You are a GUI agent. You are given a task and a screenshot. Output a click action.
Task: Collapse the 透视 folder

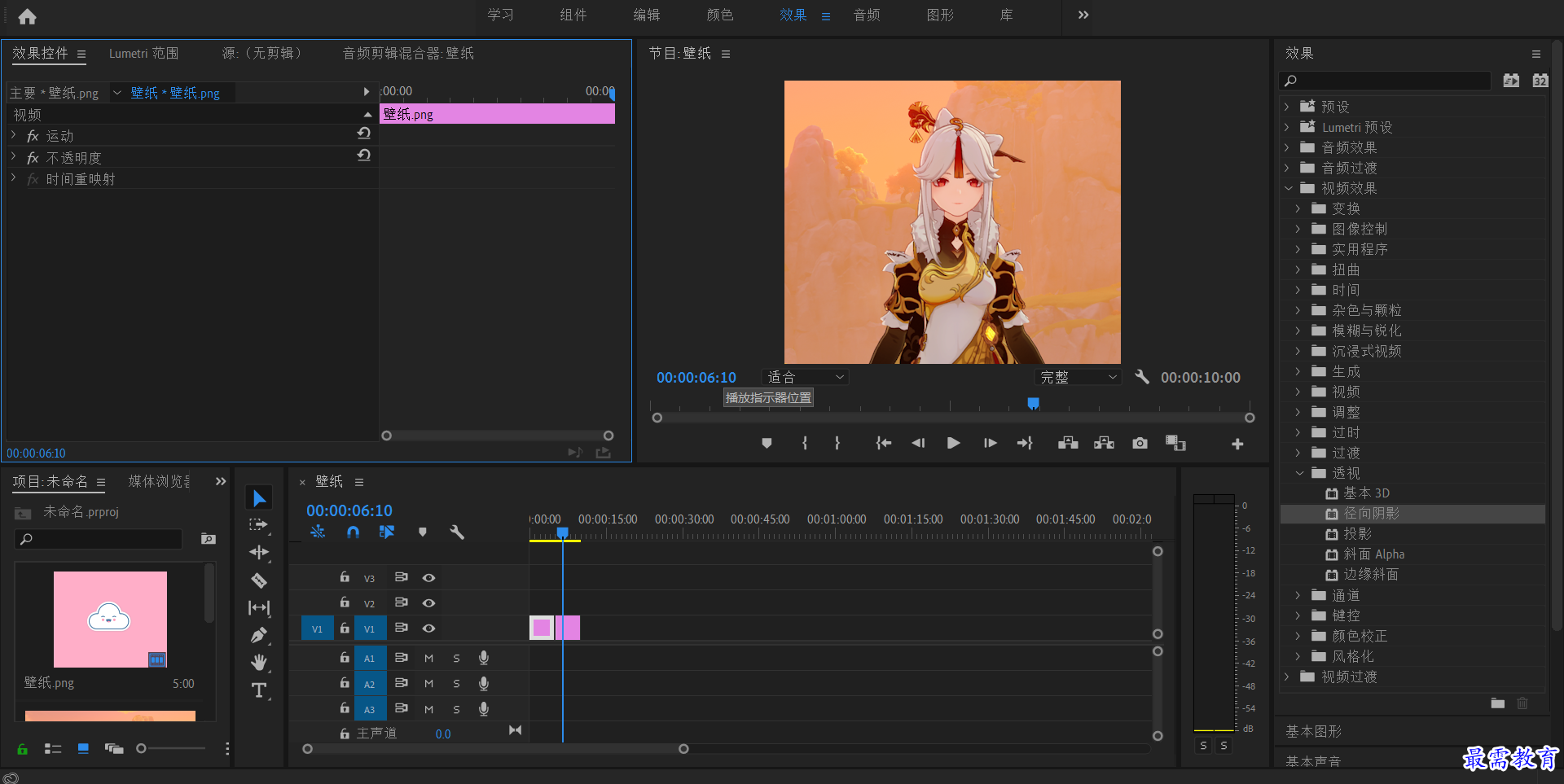pyautogui.click(x=1299, y=473)
